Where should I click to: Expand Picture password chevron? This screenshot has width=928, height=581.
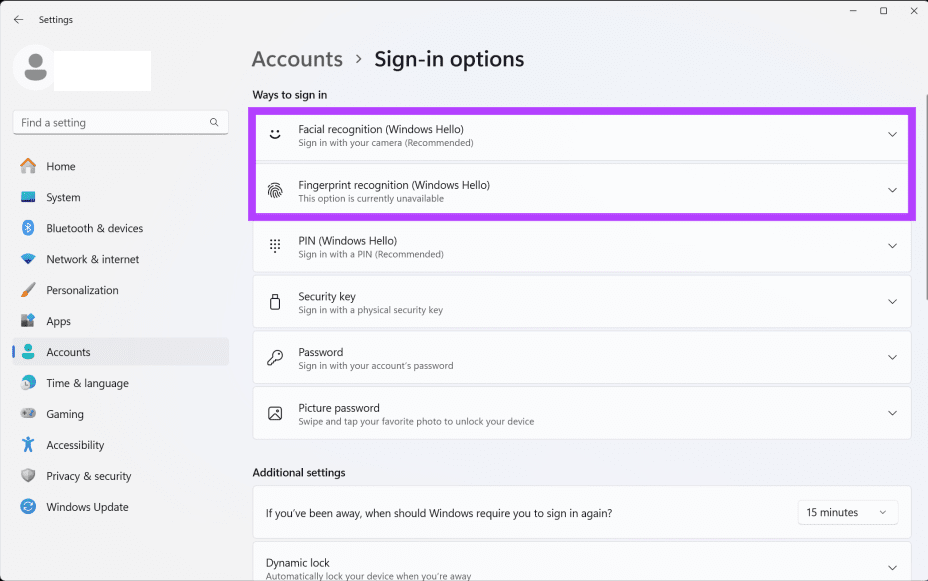pos(892,413)
